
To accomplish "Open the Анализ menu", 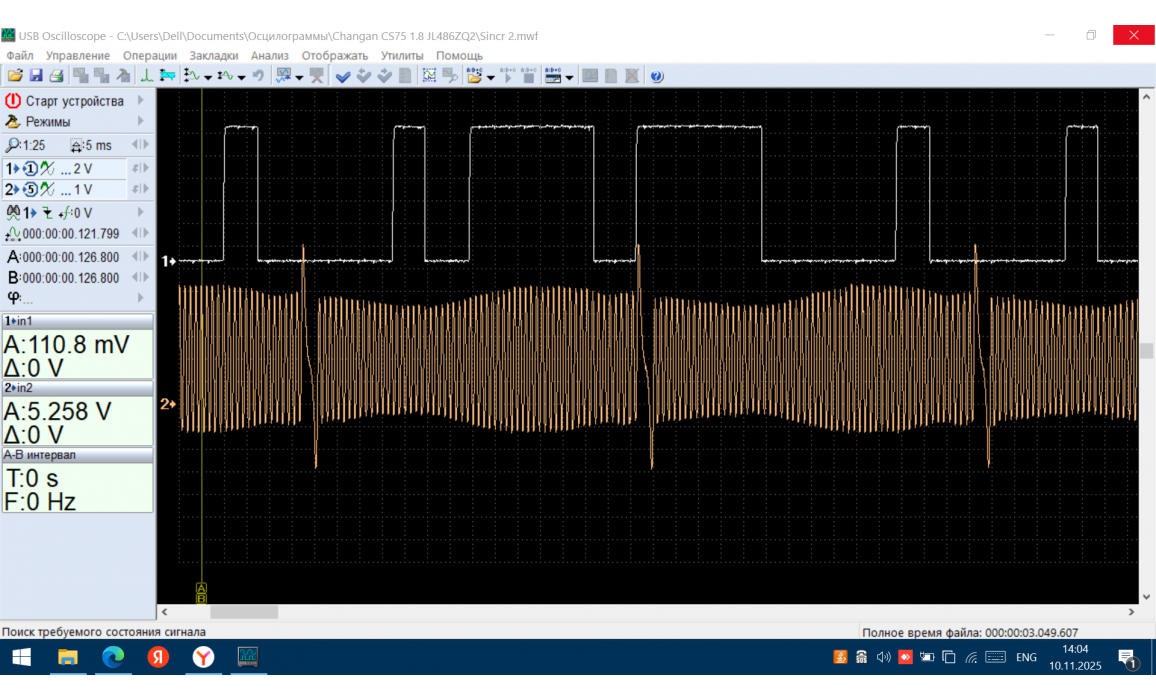I will click(x=269, y=55).
